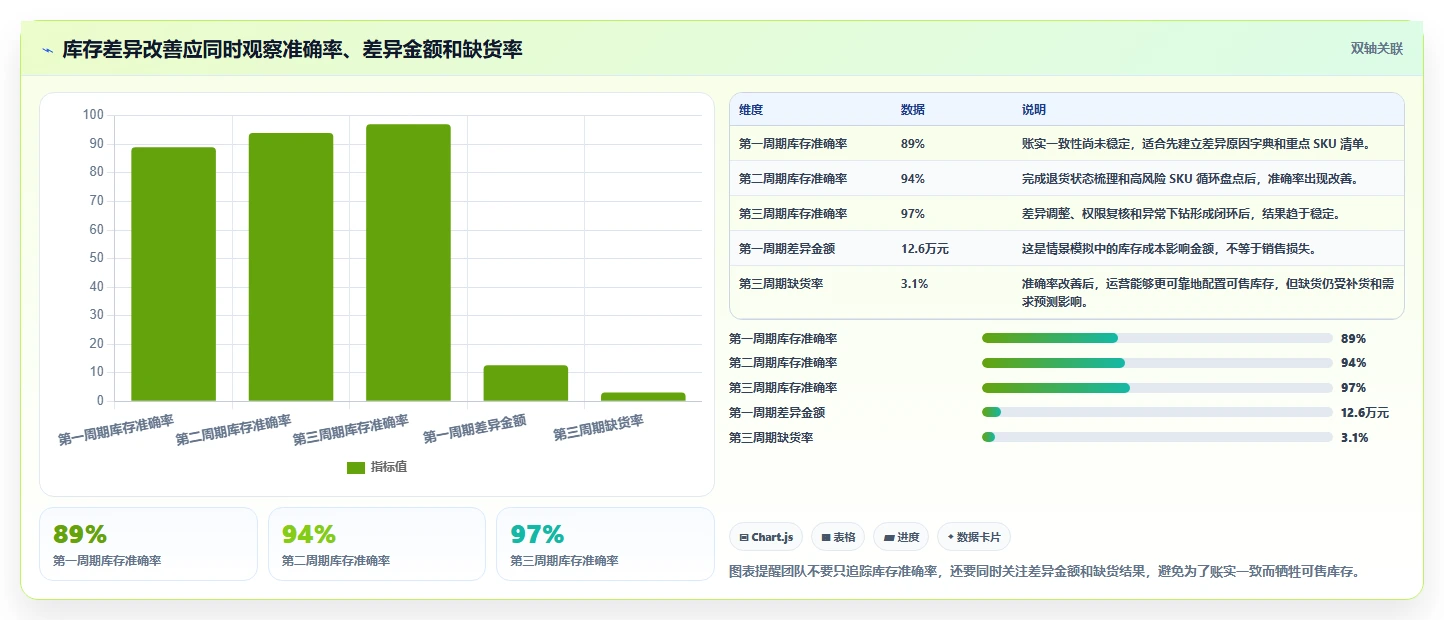This screenshot has width=1444, height=620.
Task: Click the 97% table cell
Action: (x=913, y=214)
